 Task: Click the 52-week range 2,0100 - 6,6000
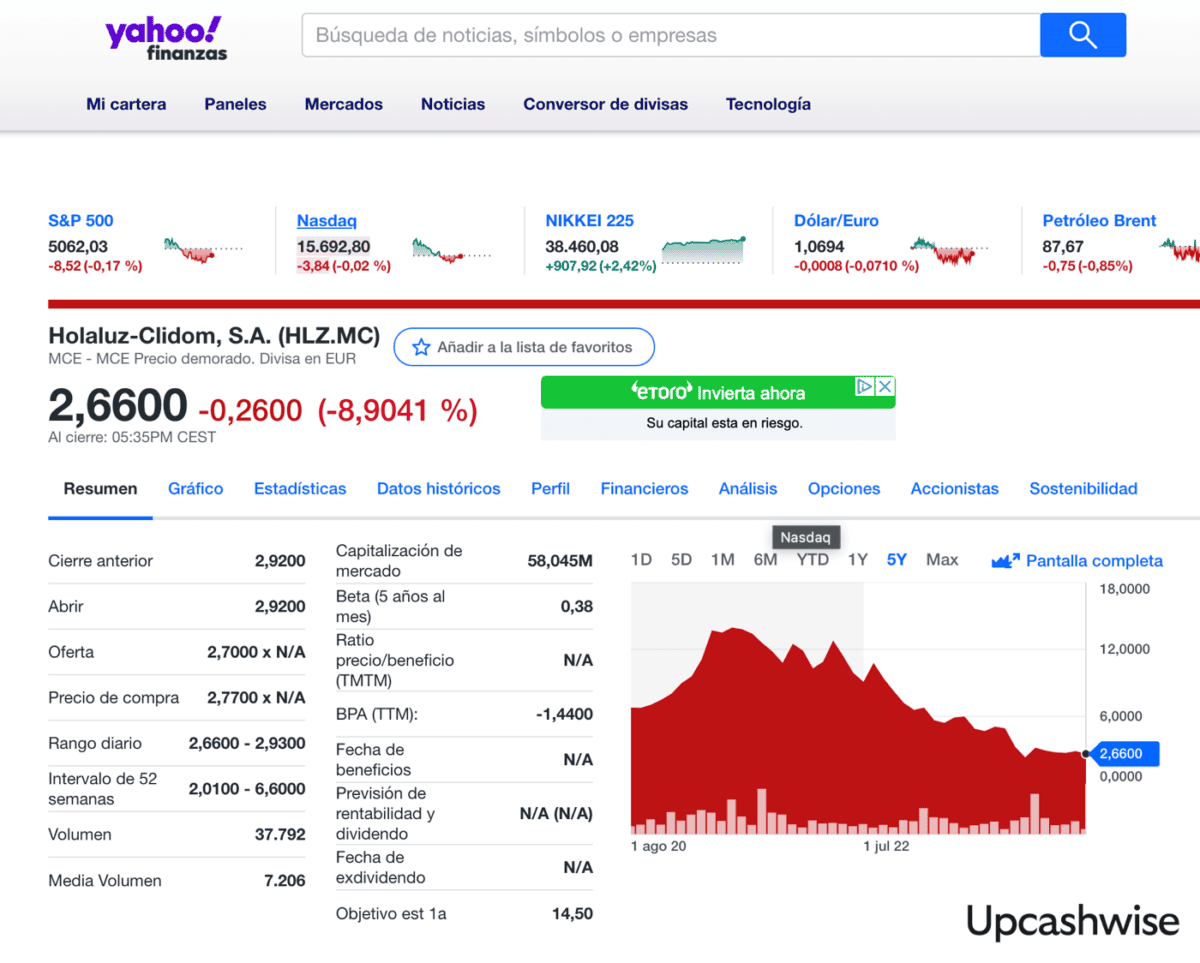tap(247, 789)
